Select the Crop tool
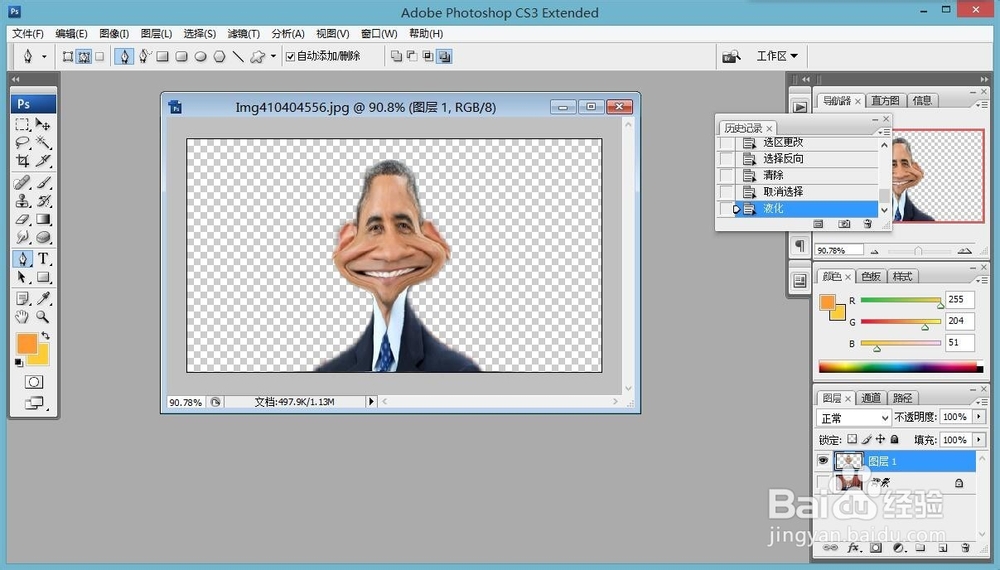The height and width of the screenshot is (570, 1000). pyautogui.click(x=23, y=161)
